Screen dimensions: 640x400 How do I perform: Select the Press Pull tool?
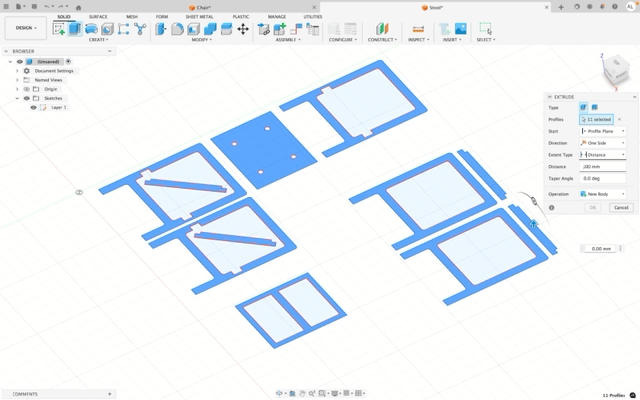pyautogui.click(x=161, y=29)
